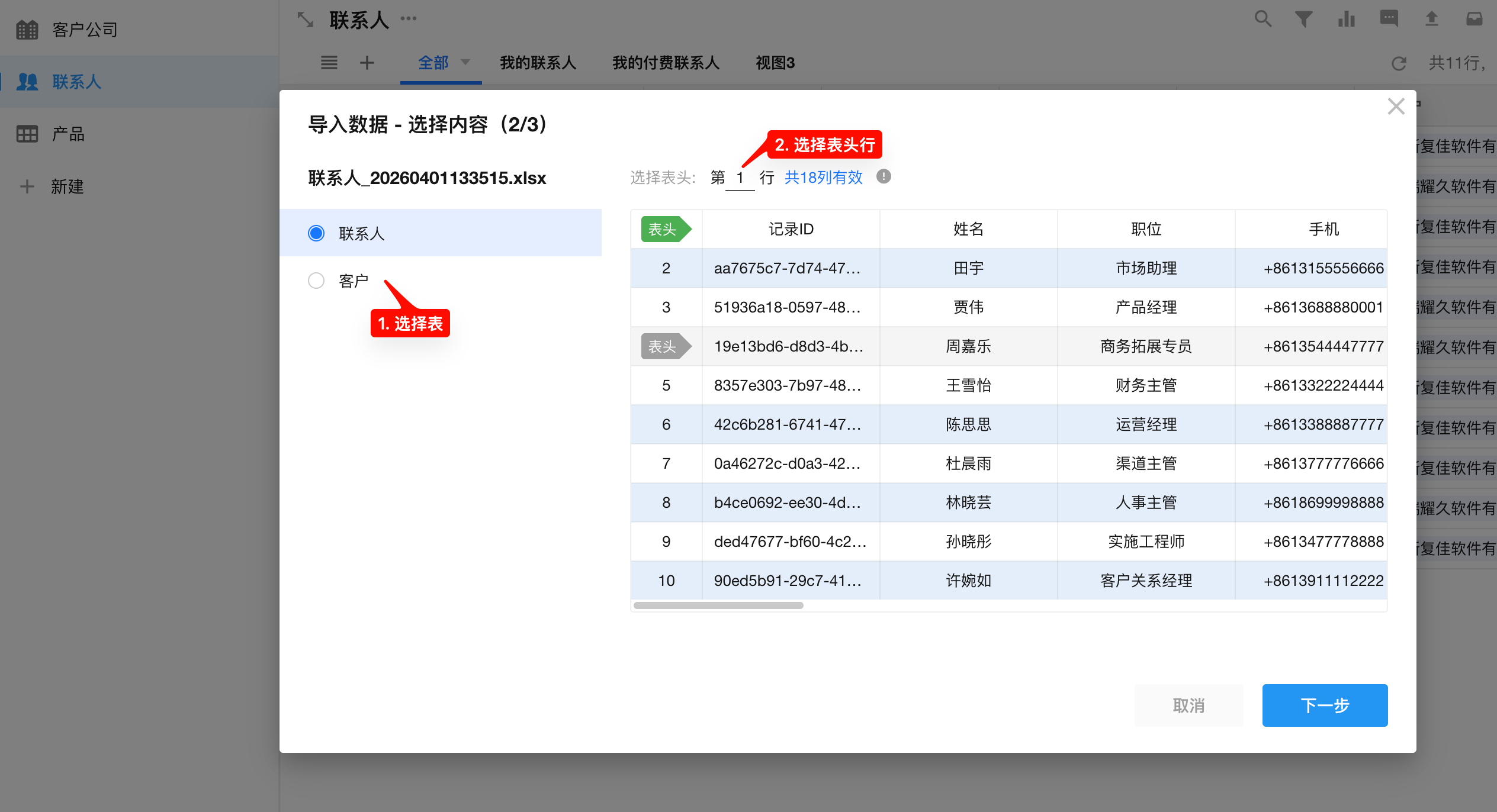The width and height of the screenshot is (1497, 812).
Task: Expand the 全部 view dropdown arrow
Action: click(465, 62)
